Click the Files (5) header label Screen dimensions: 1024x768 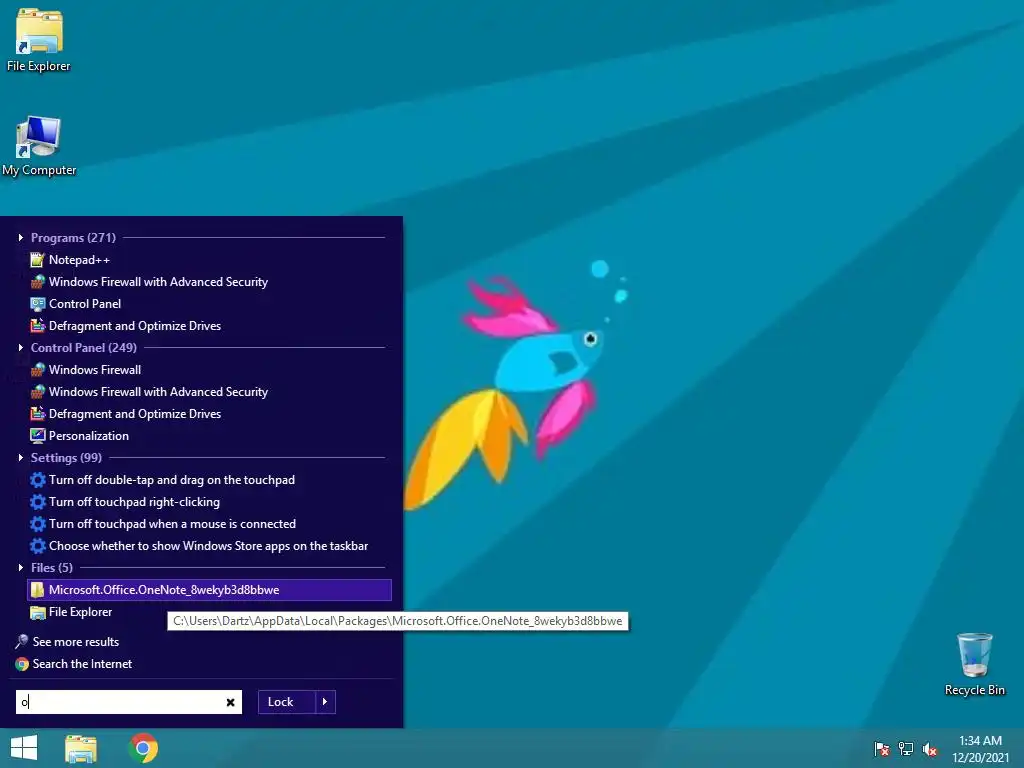pos(52,568)
